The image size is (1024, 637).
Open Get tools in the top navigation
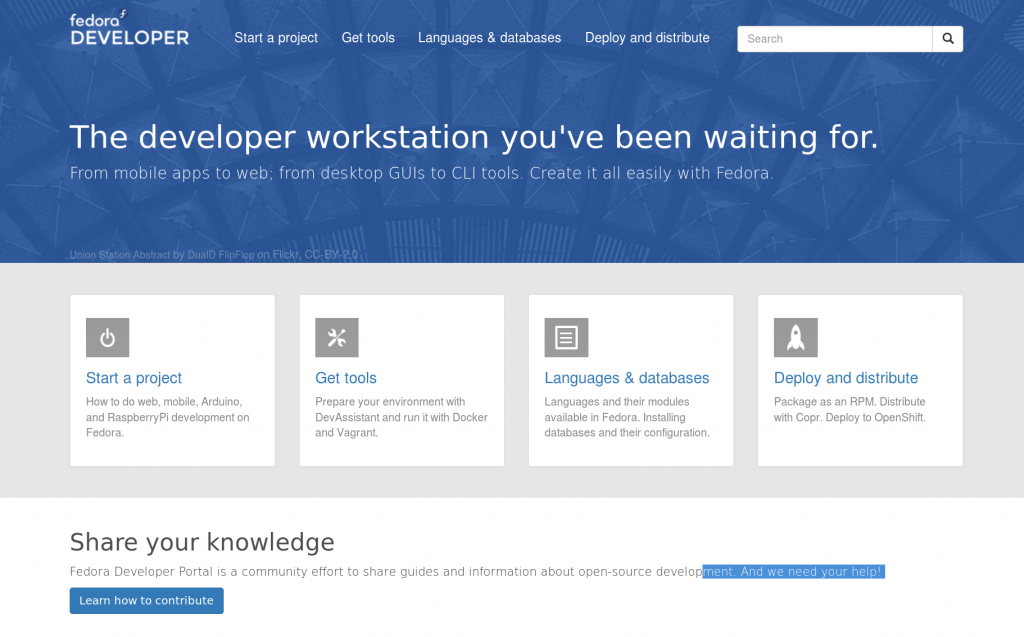coord(367,38)
